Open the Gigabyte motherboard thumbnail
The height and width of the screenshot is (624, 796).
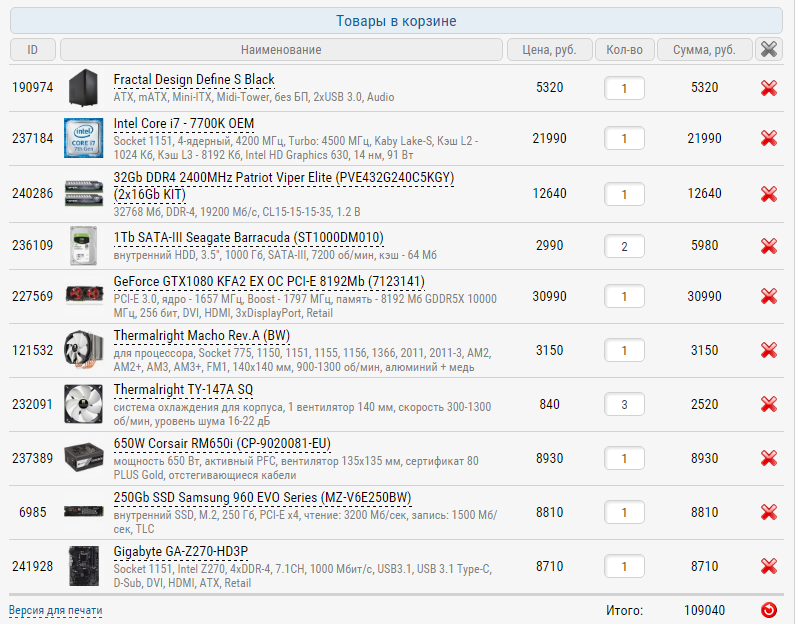point(84,566)
